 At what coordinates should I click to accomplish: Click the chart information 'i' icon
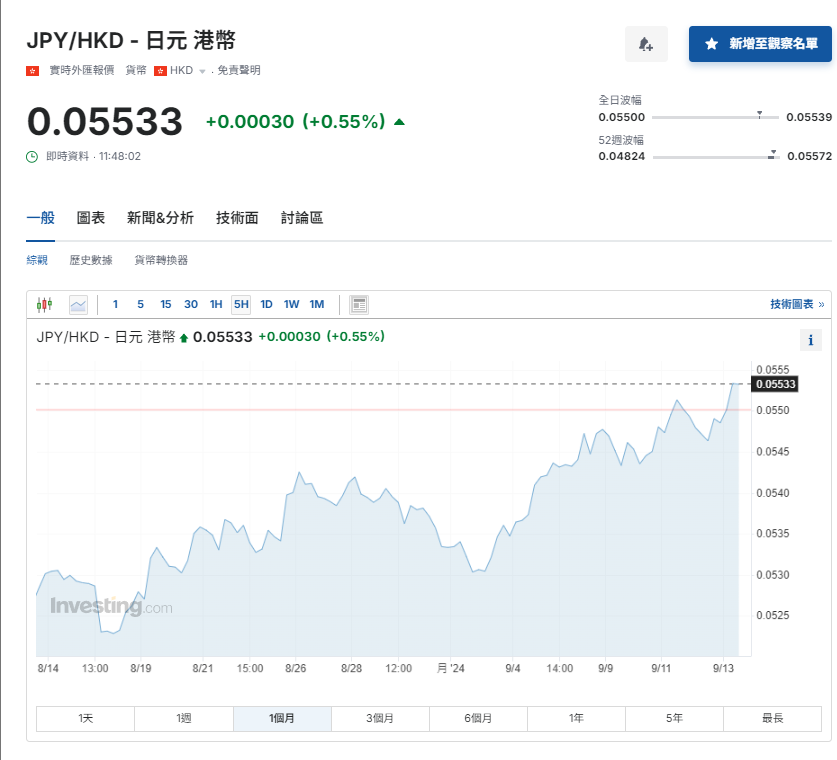[810, 340]
